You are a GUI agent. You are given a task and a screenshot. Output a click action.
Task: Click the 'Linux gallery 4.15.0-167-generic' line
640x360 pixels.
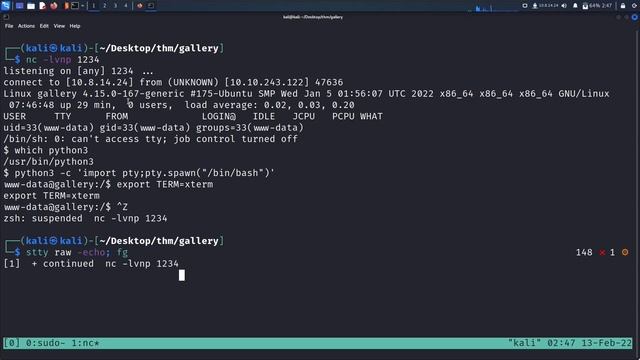pos(306,94)
